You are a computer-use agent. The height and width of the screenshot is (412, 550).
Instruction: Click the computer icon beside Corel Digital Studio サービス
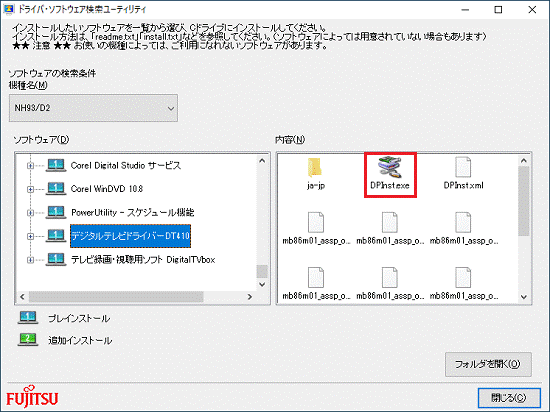pos(56,165)
